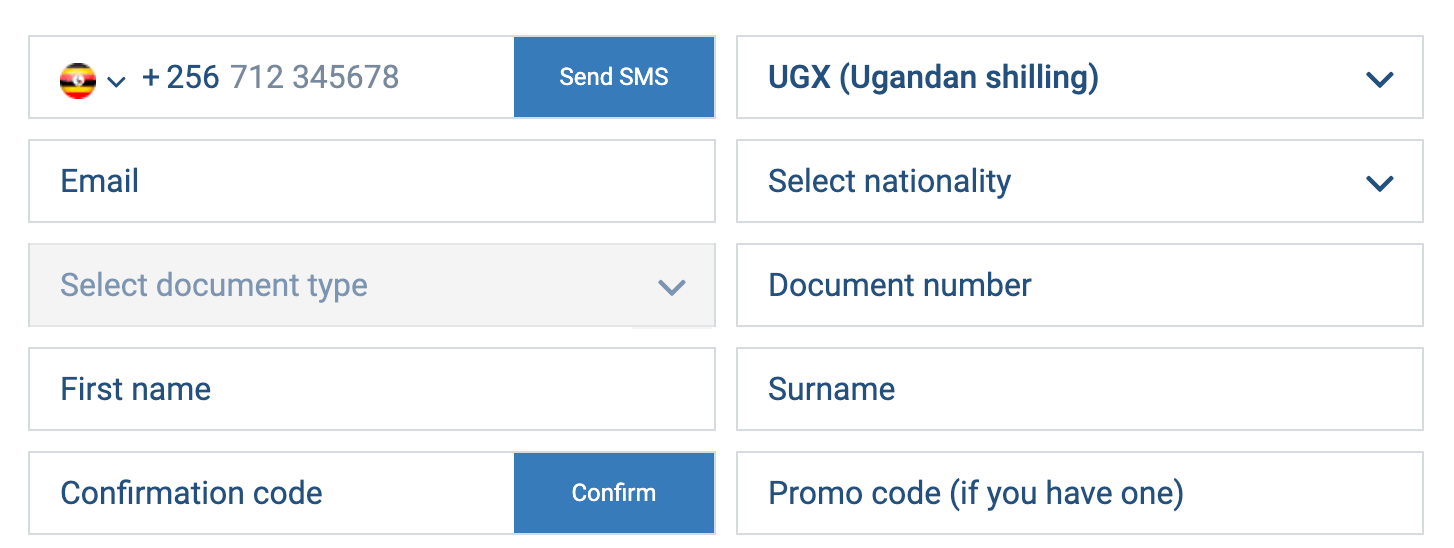This screenshot has height=548, width=1454.
Task: Click the currency dropdown chevron arrow
Action: coord(1379,79)
